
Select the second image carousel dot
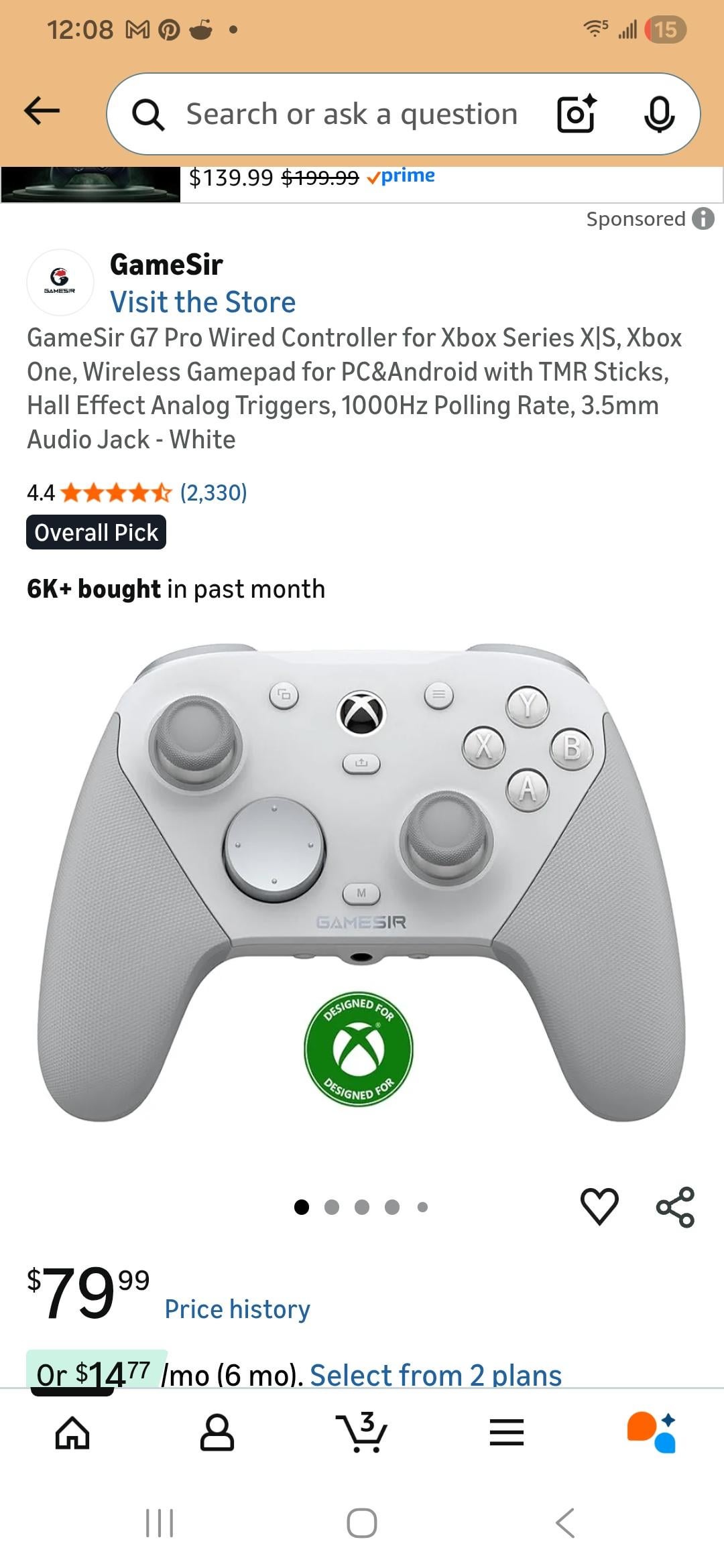click(332, 1207)
